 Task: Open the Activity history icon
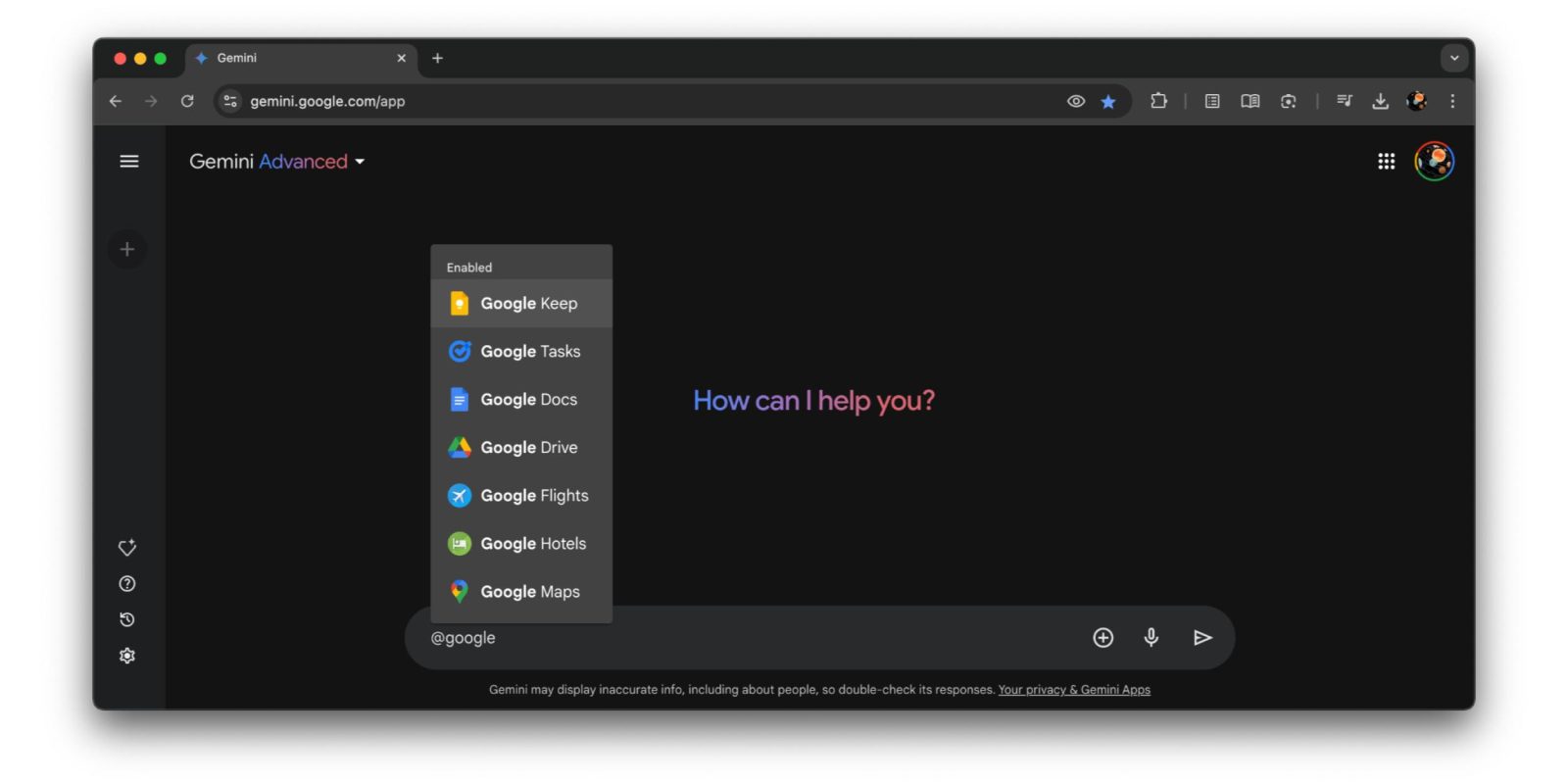click(127, 619)
